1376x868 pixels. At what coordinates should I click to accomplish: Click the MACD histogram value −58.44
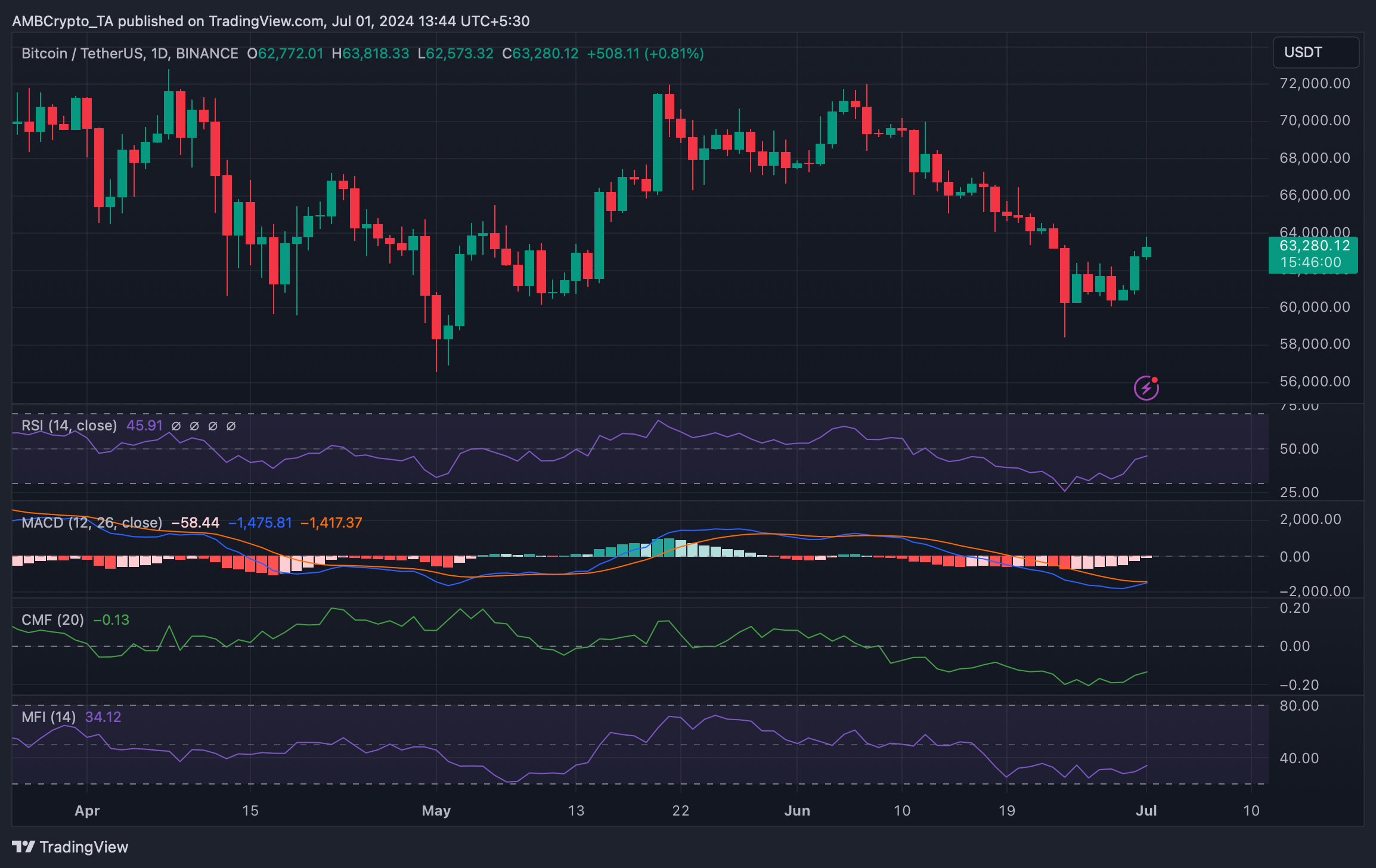[196, 523]
